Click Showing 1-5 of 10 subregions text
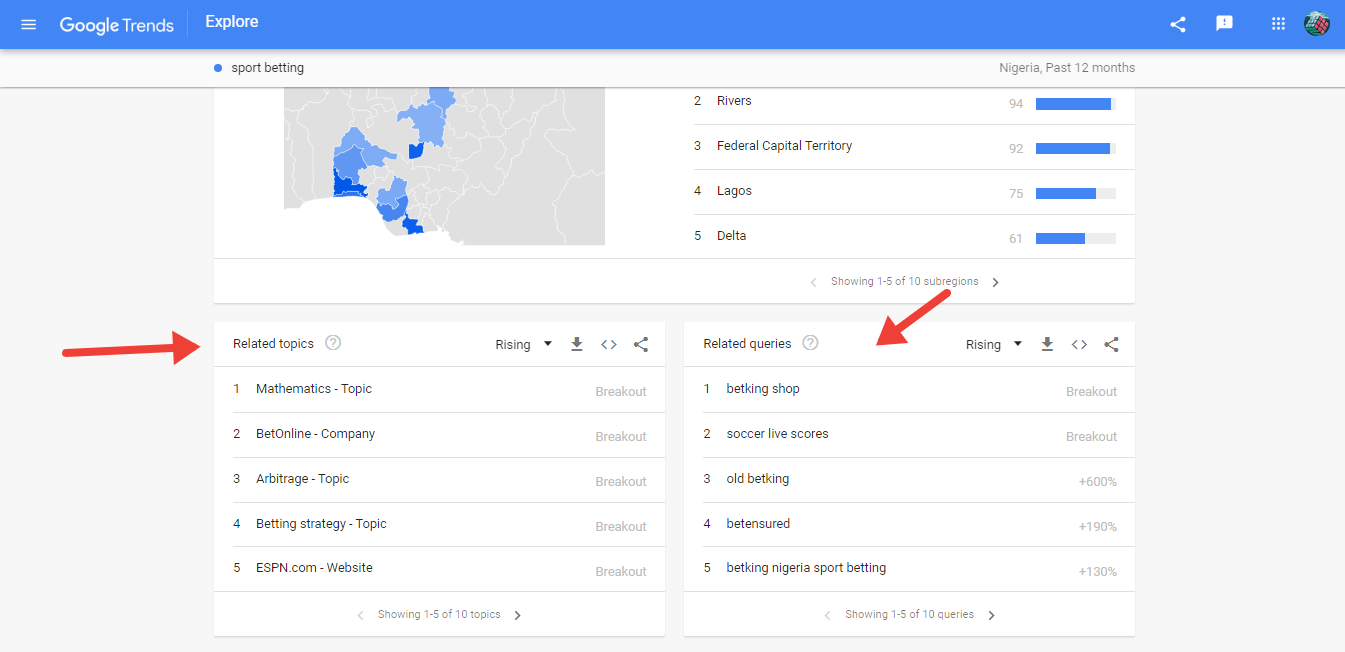1345x652 pixels. tap(904, 282)
